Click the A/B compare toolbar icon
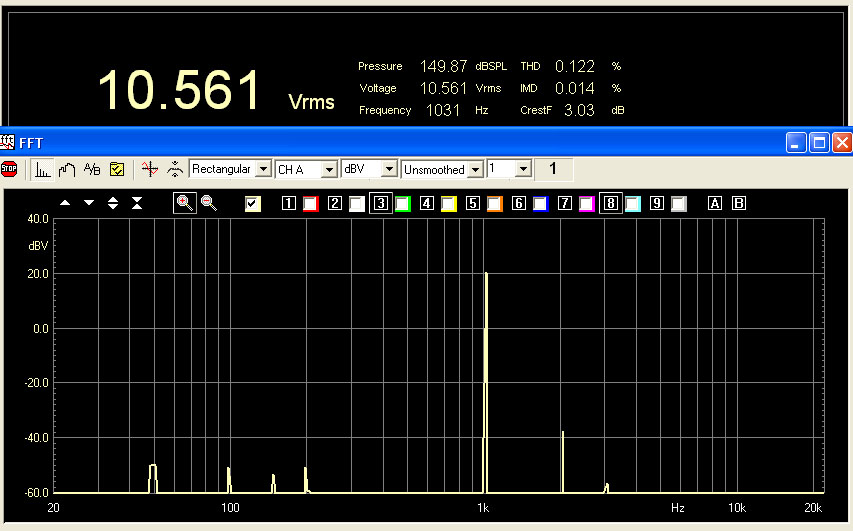Image resolution: width=853 pixels, height=531 pixels. pos(92,169)
